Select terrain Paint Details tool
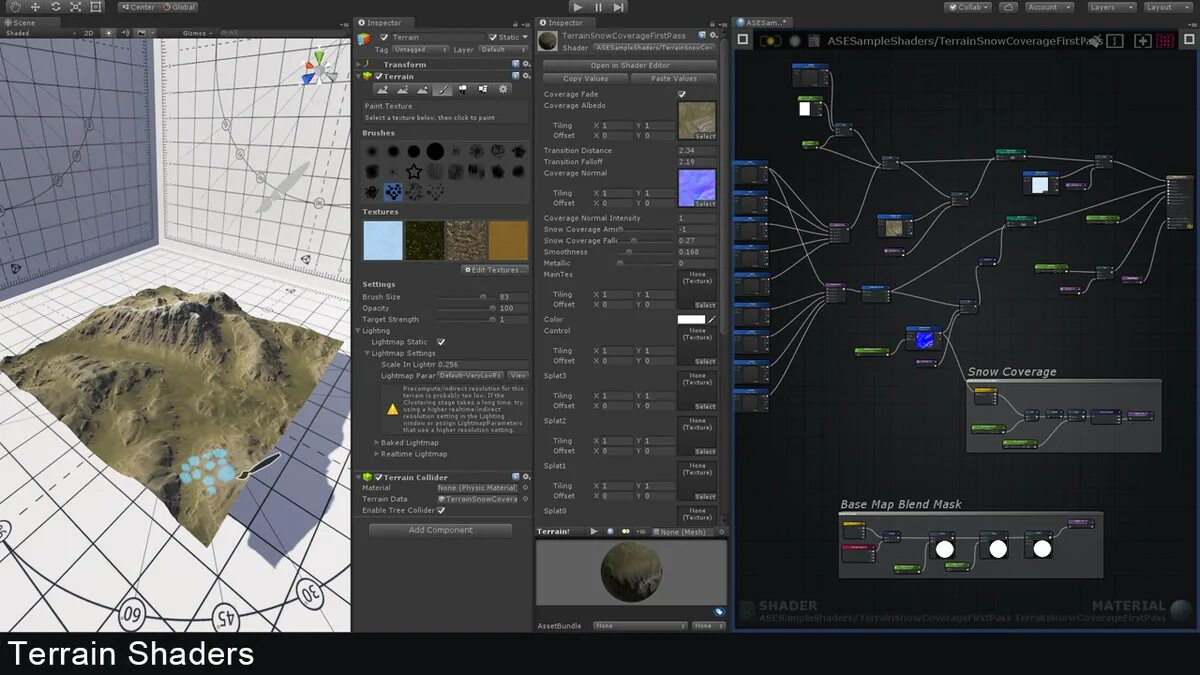This screenshot has height=675, width=1200. point(483,89)
